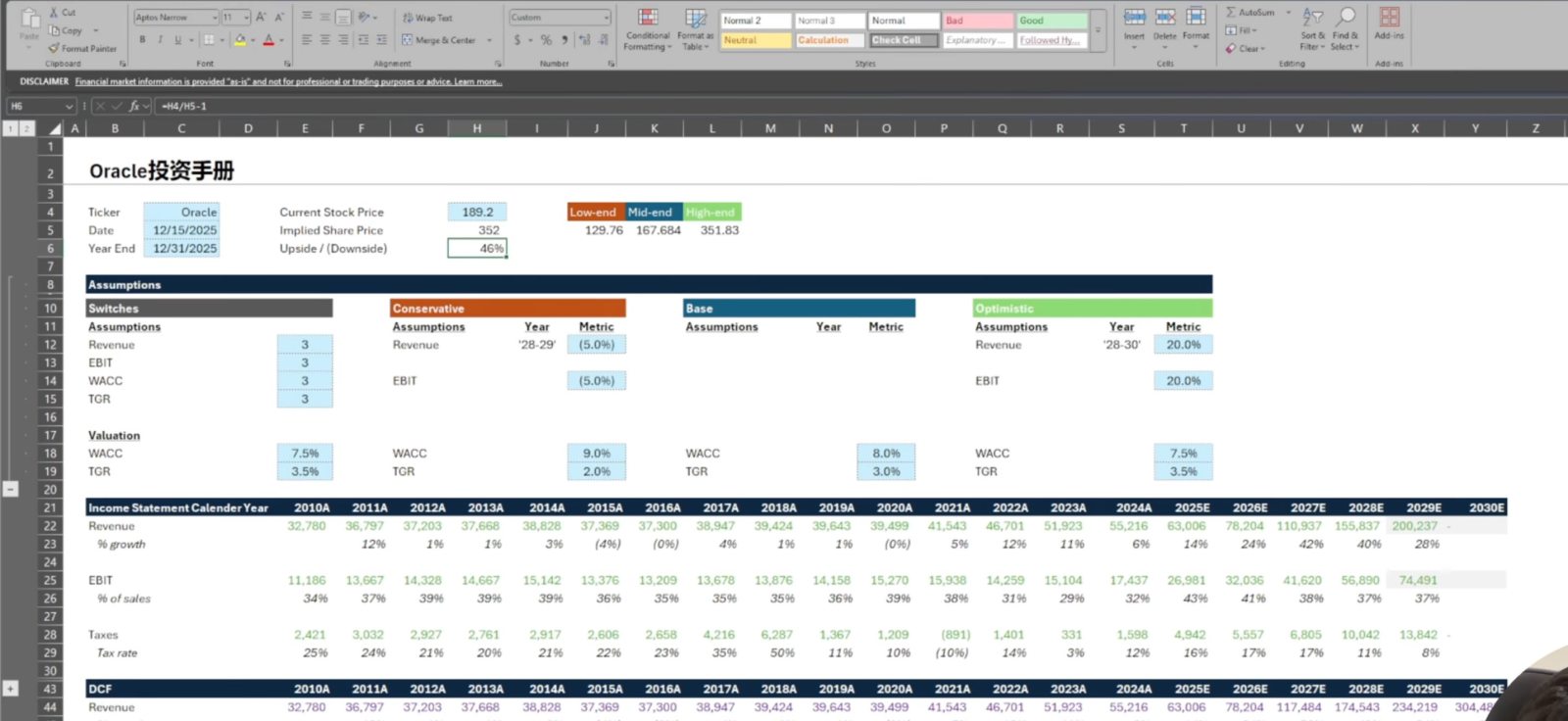Collapse row group with minus button
This screenshot has height=721, width=1568.
click(11, 489)
